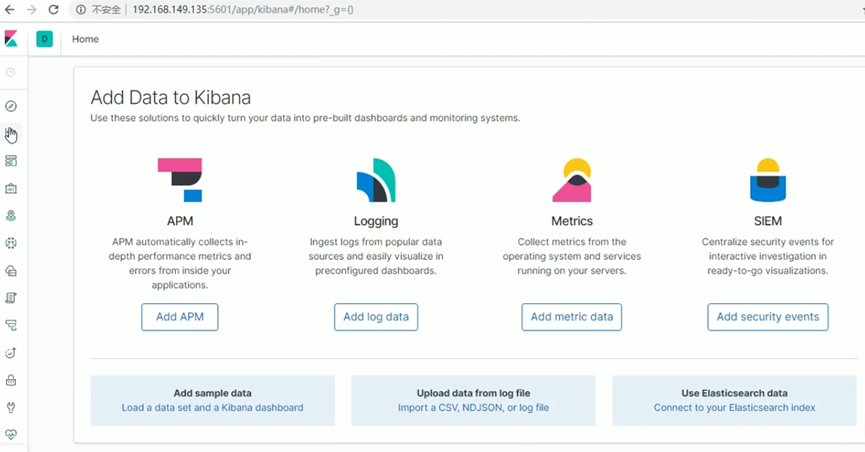The width and height of the screenshot is (865, 452).
Task: Click the Use Elasticsearch data heading
Action: (734, 393)
